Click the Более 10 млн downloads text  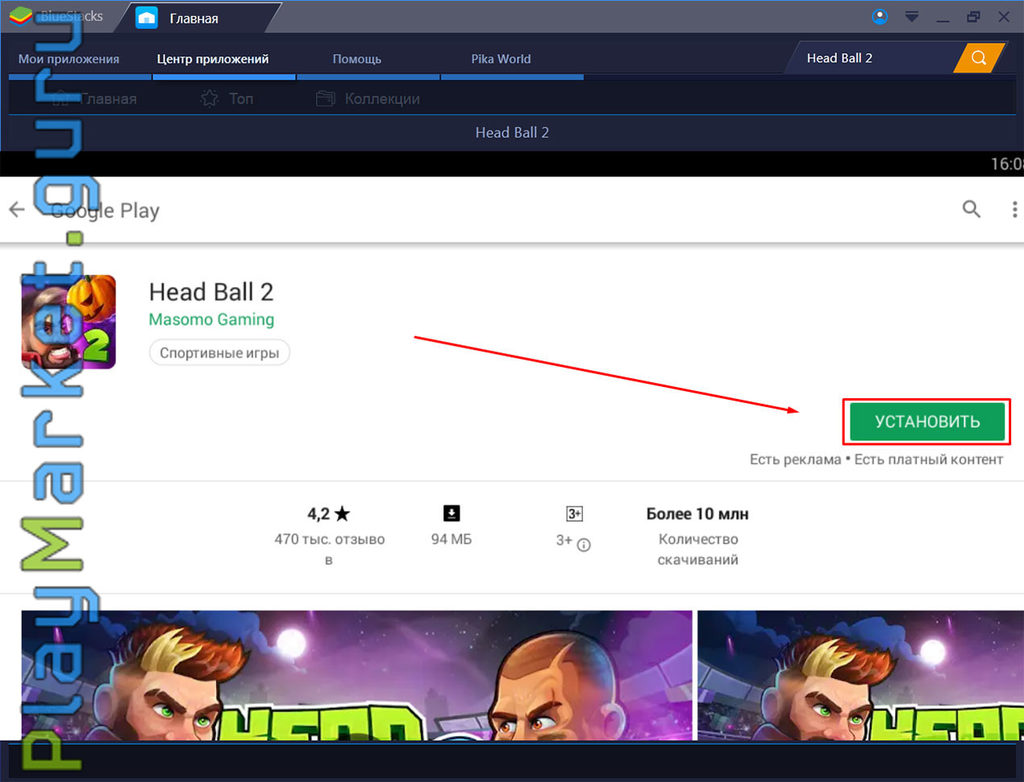(x=697, y=514)
